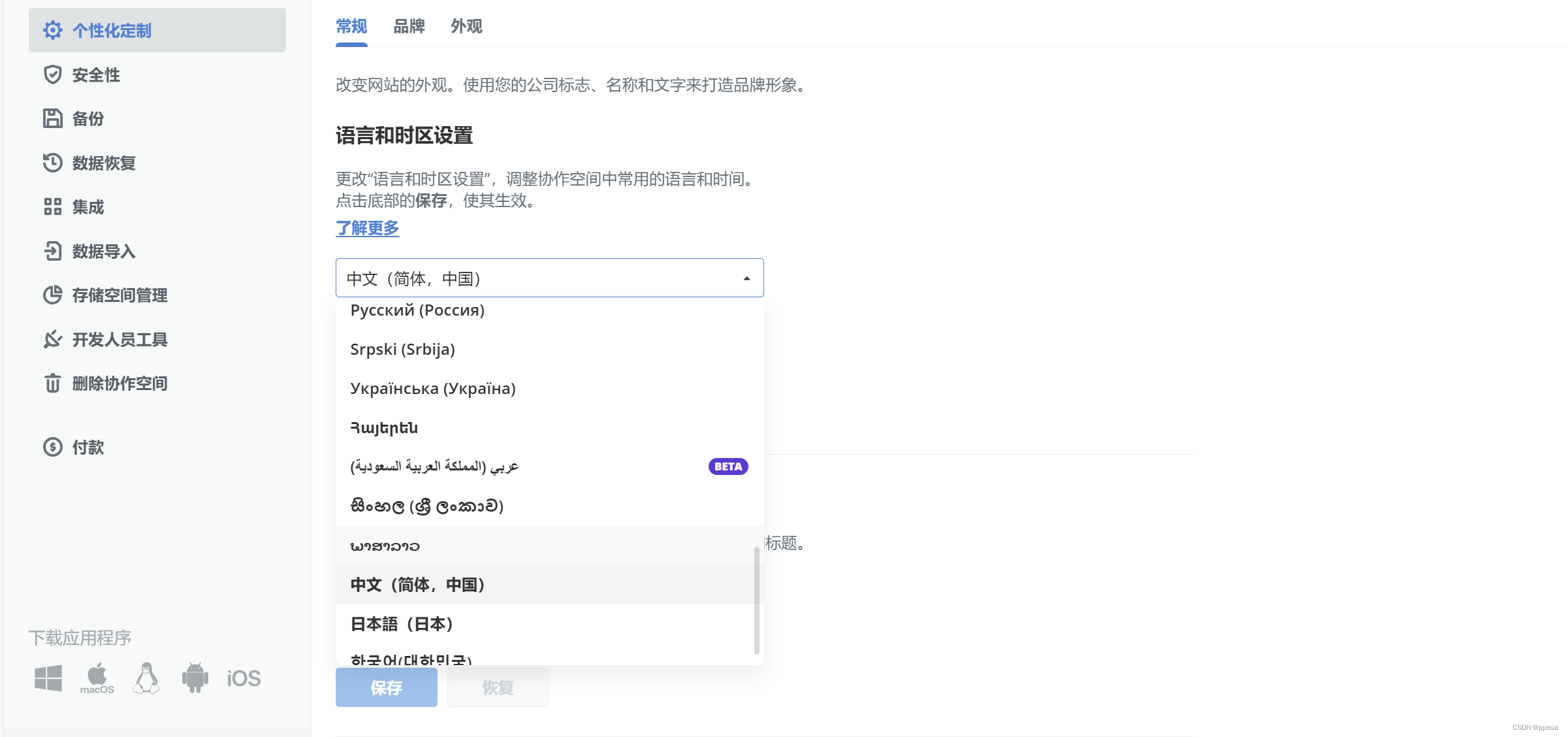
Task: Collapse the language dropdown via arrow
Action: (x=746, y=278)
